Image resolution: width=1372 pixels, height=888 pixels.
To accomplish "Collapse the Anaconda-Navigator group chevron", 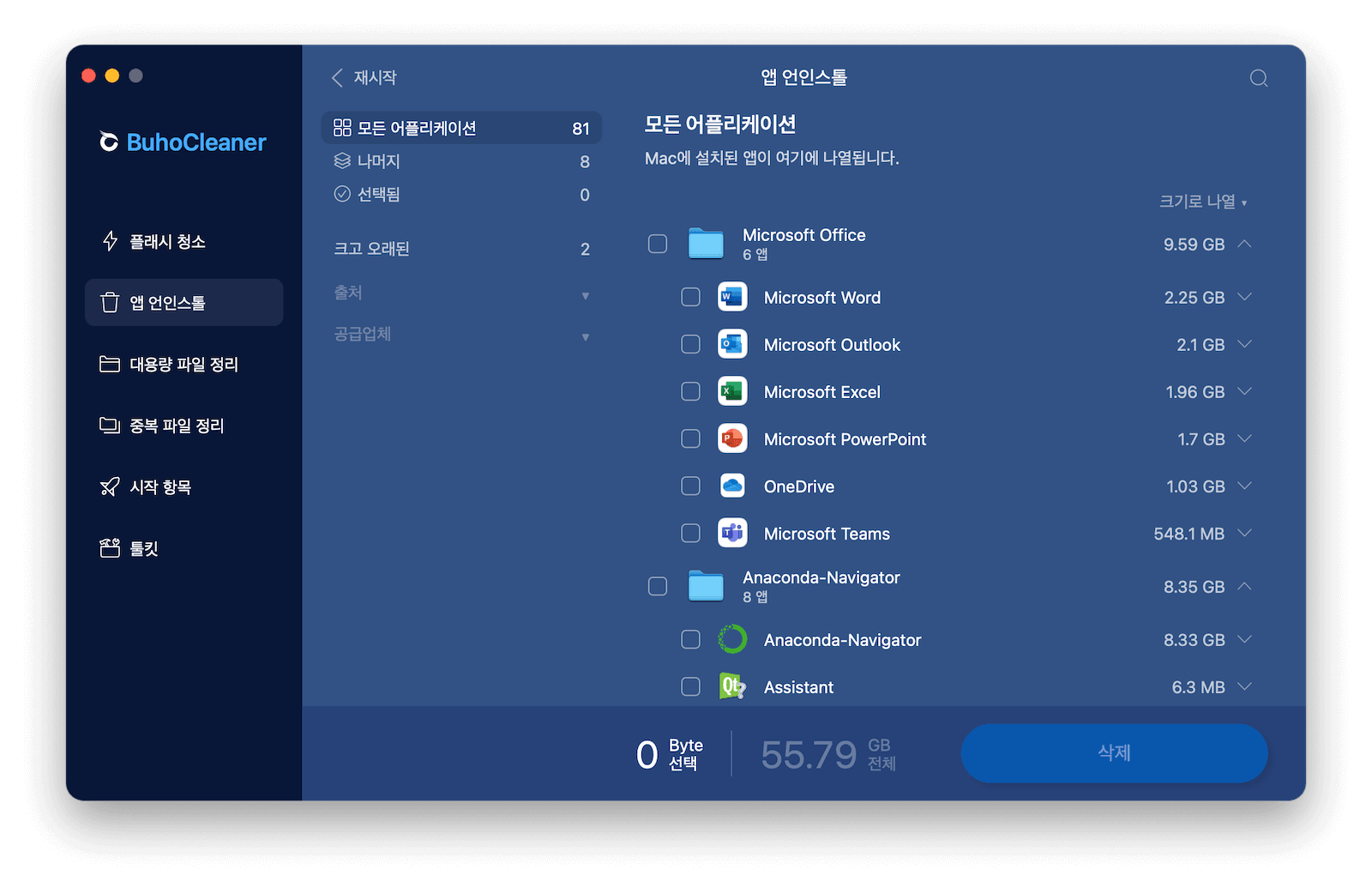I will click(1245, 586).
